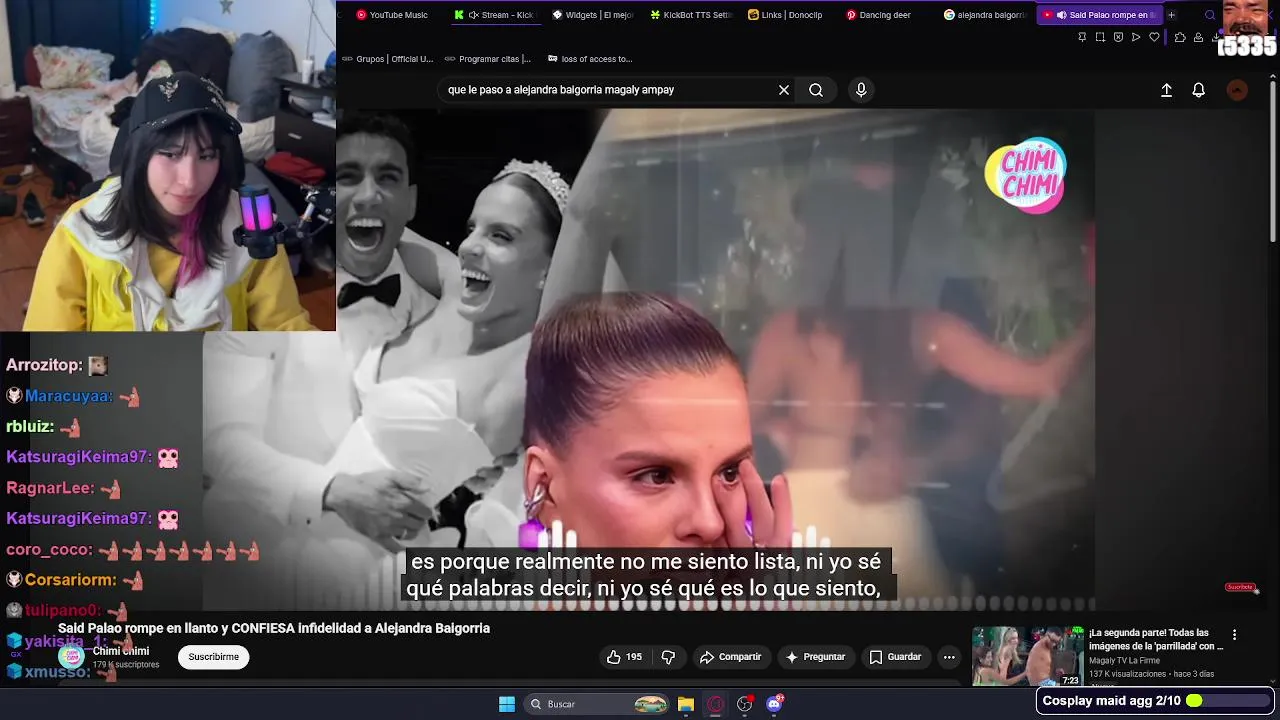The width and height of the screenshot is (1280, 720).
Task: Take a snapshot with the capture icon
Action: [1100, 37]
